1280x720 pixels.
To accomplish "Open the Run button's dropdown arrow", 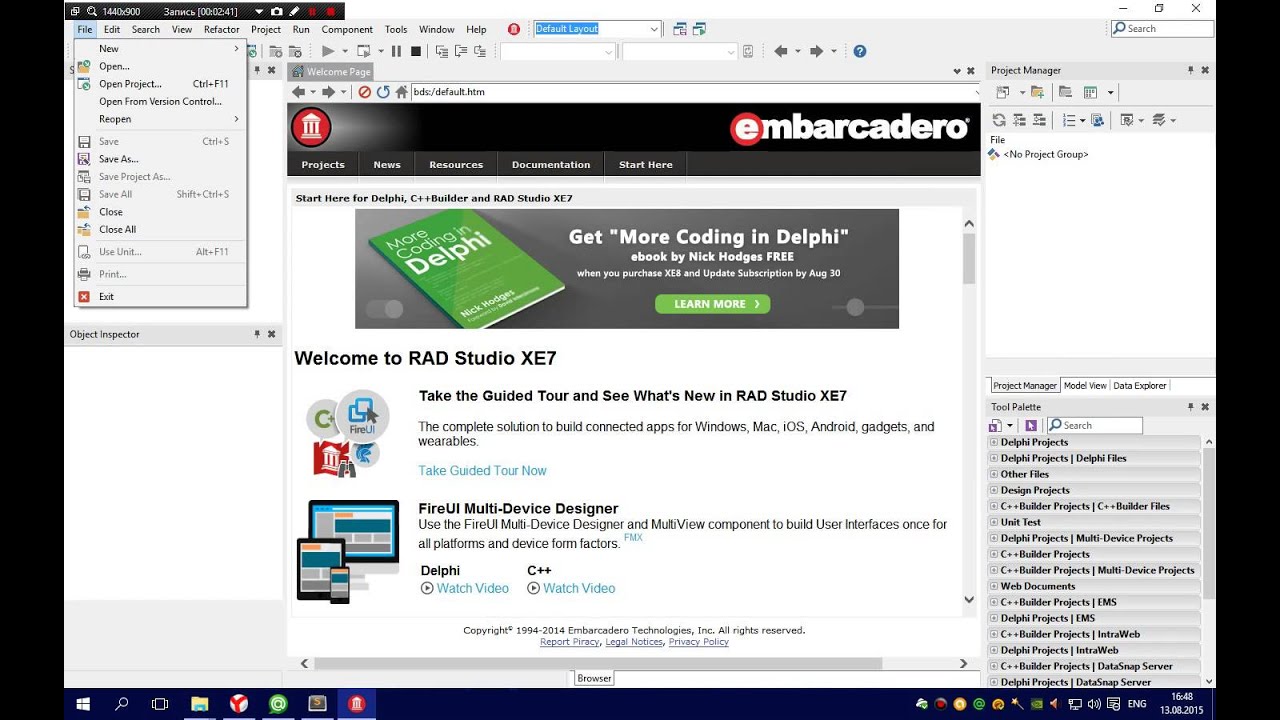I will [345, 51].
